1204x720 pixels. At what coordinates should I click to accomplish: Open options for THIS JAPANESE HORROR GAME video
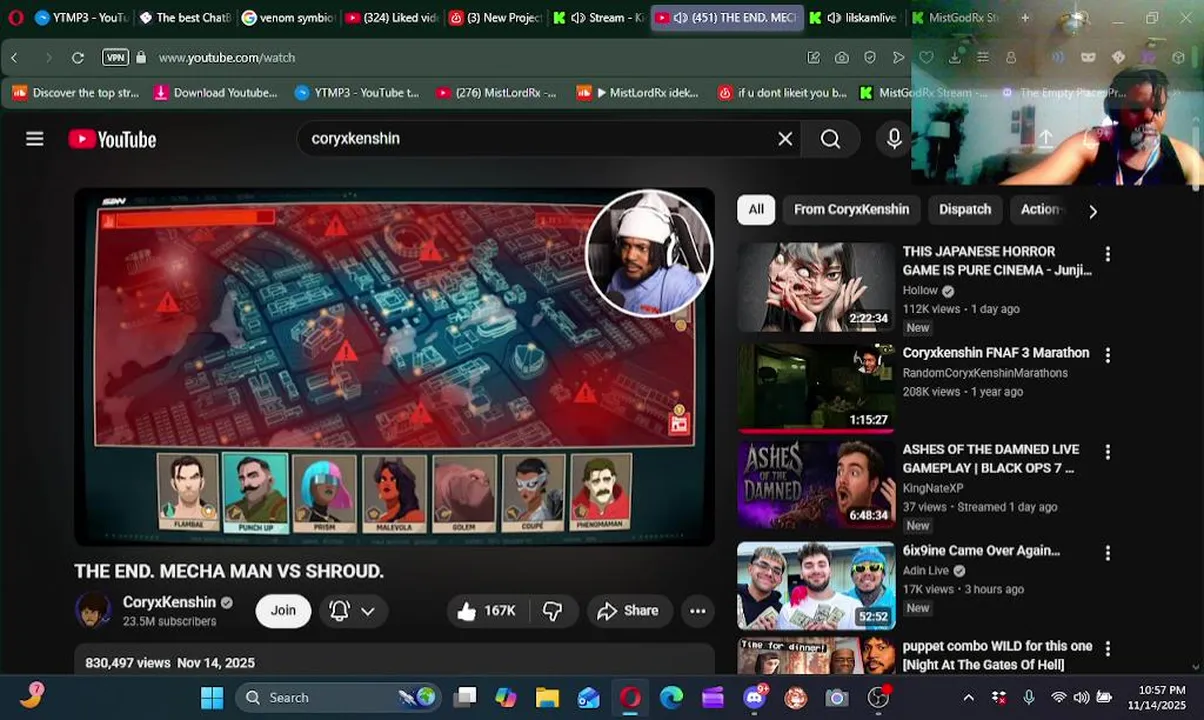tap(1107, 254)
